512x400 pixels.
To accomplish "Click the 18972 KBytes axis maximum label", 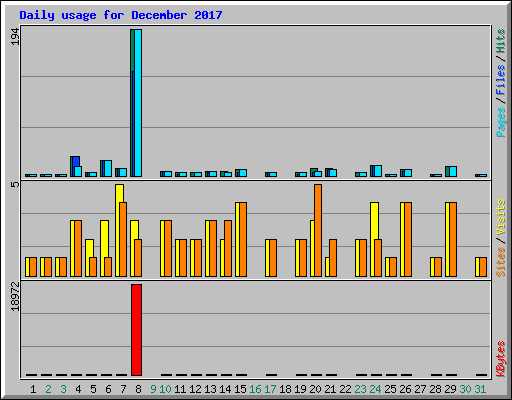I will (15, 296).
